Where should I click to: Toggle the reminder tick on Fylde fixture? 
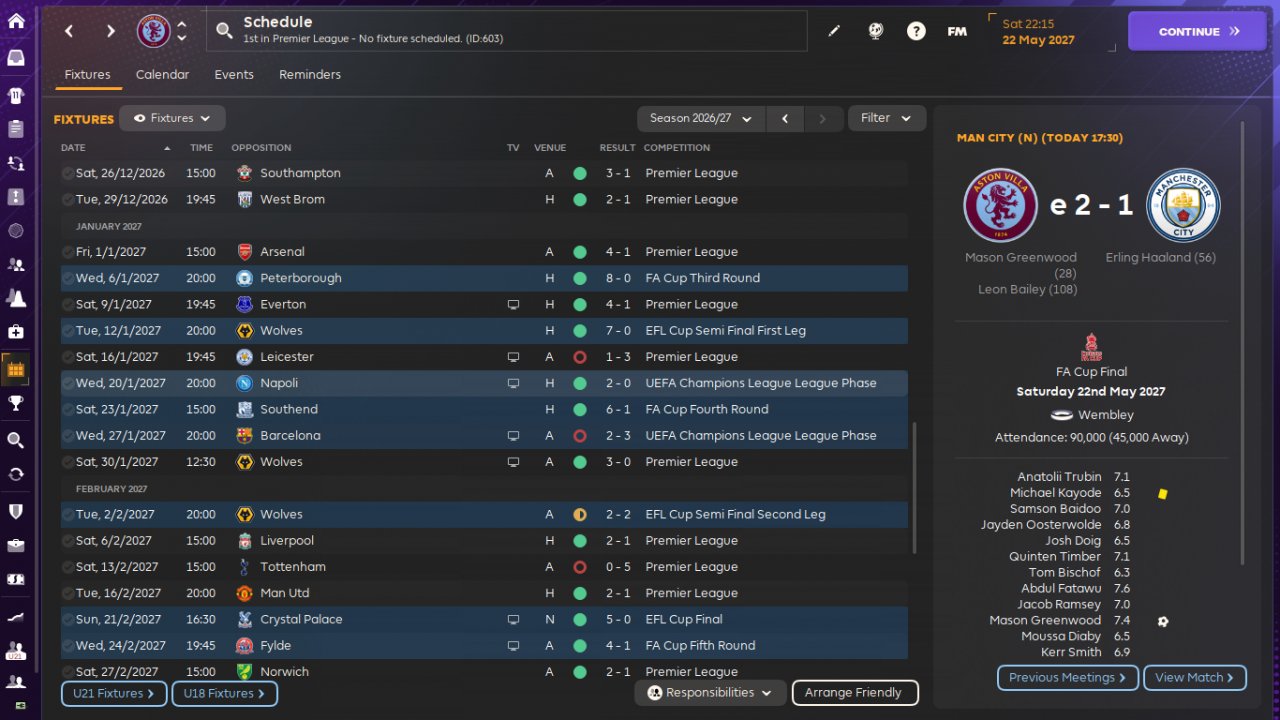coord(68,646)
